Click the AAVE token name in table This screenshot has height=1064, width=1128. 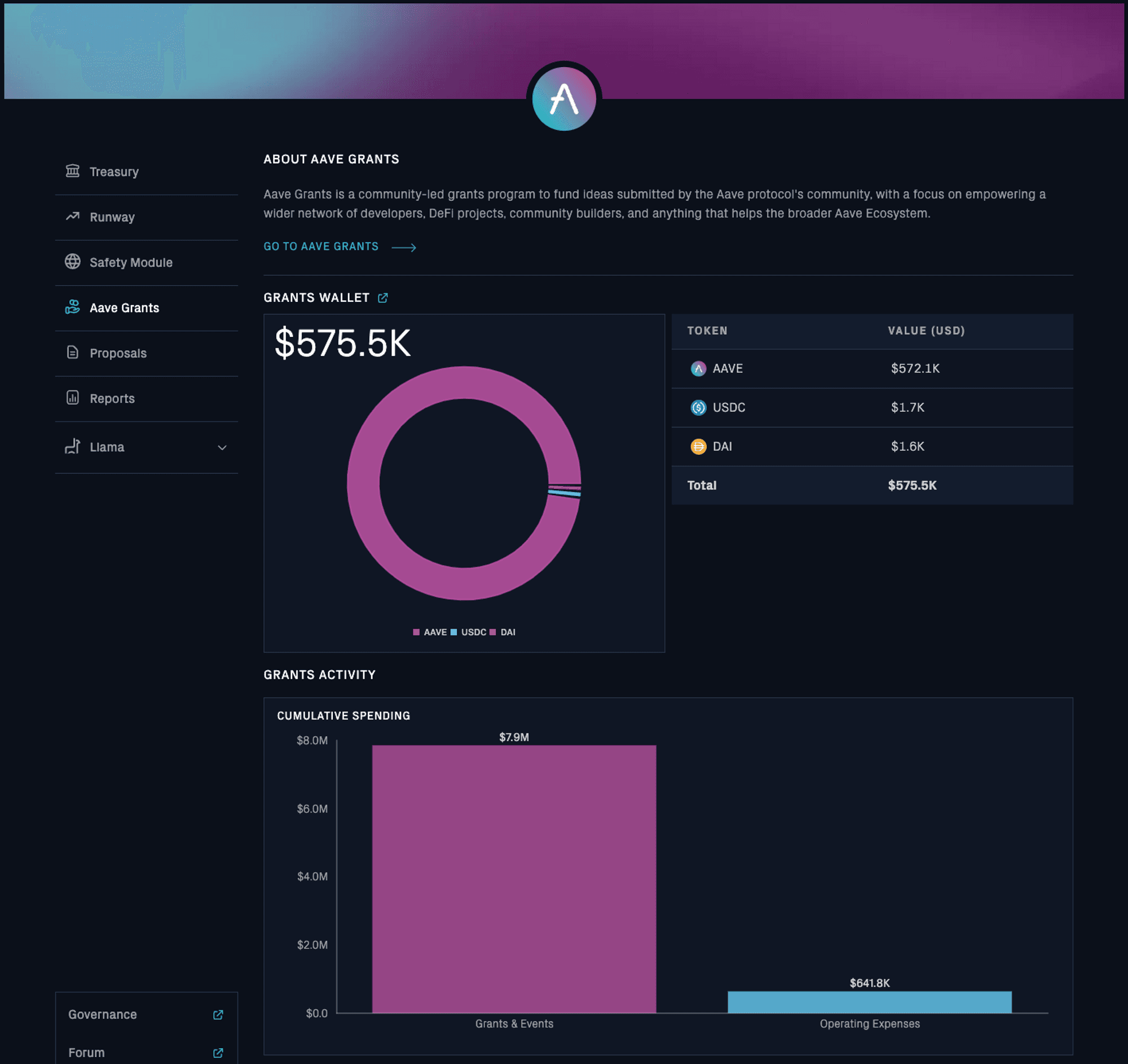click(x=728, y=369)
